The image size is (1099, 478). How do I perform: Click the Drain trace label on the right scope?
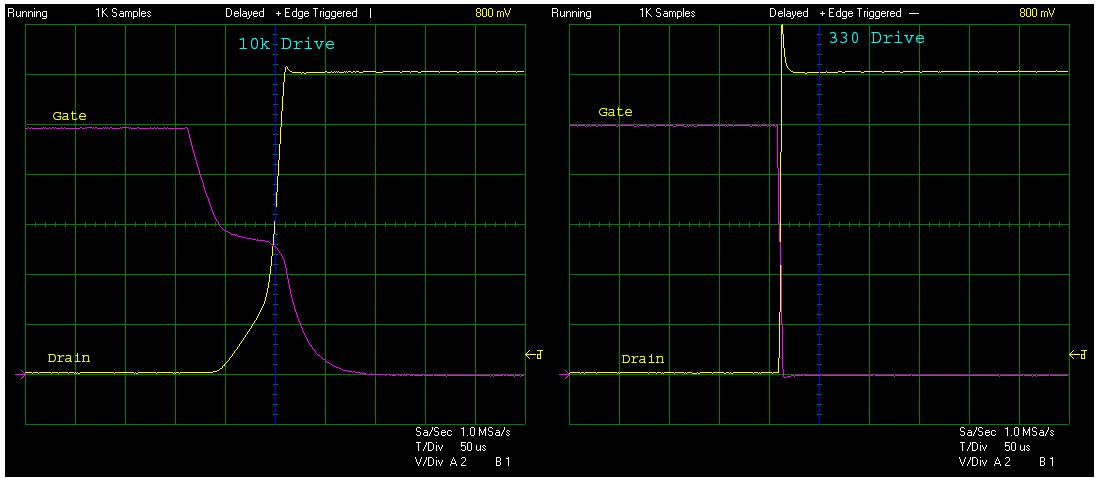(x=642, y=359)
